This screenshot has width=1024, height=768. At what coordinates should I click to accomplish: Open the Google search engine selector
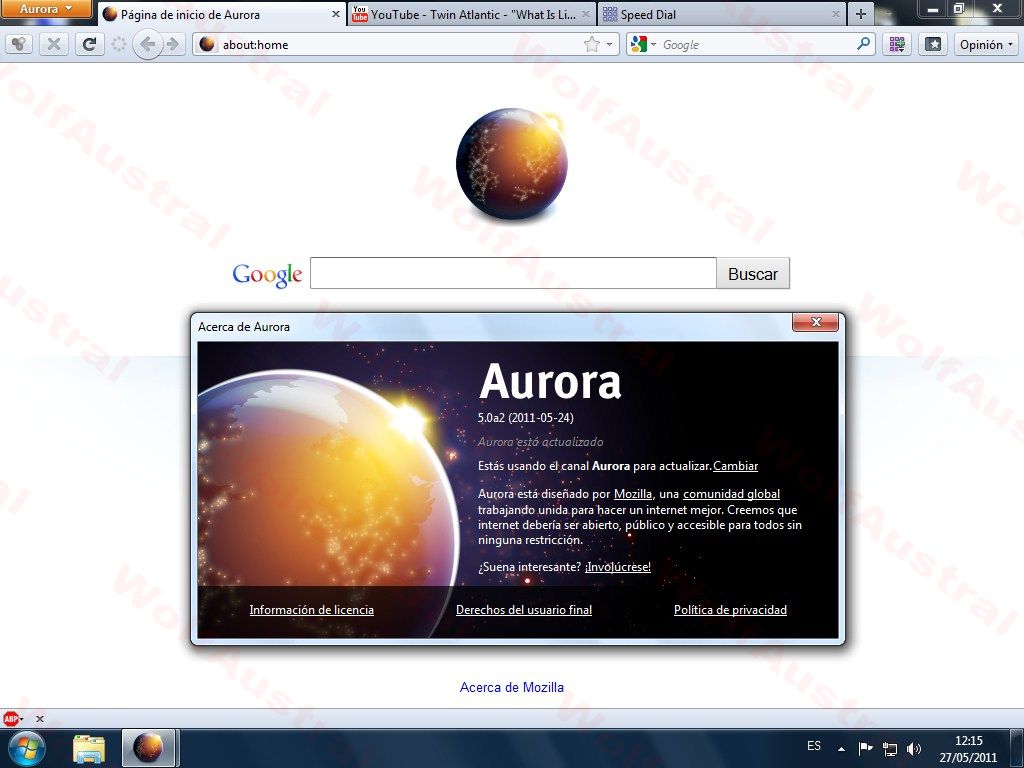click(643, 44)
